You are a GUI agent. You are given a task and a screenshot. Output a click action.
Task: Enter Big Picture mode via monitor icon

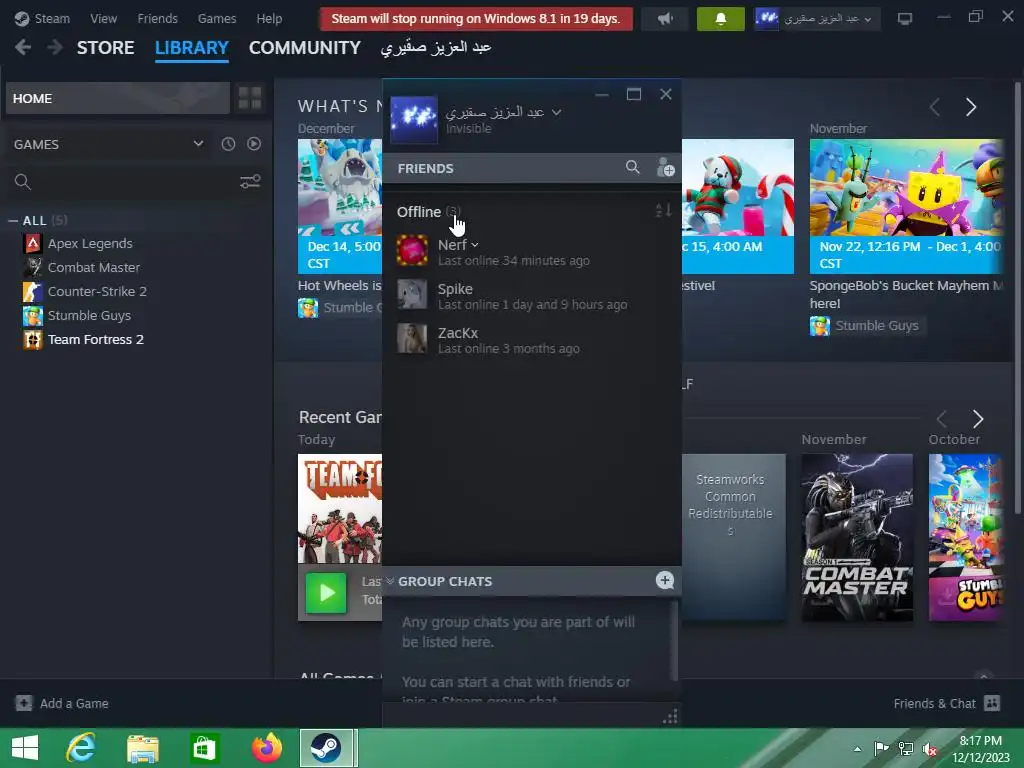[x=904, y=18]
